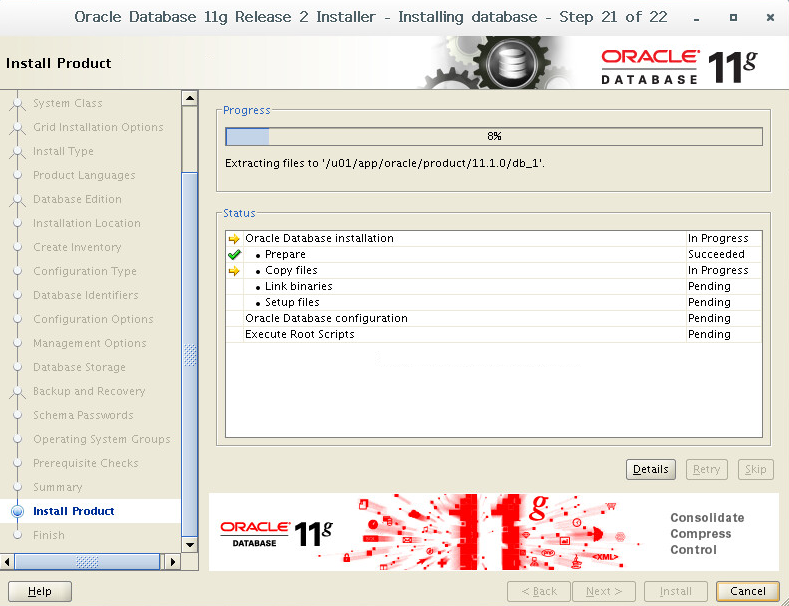Select Operating System Groups step
Screen dimensions: 789x606
pyautogui.click(x=102, y=439)
